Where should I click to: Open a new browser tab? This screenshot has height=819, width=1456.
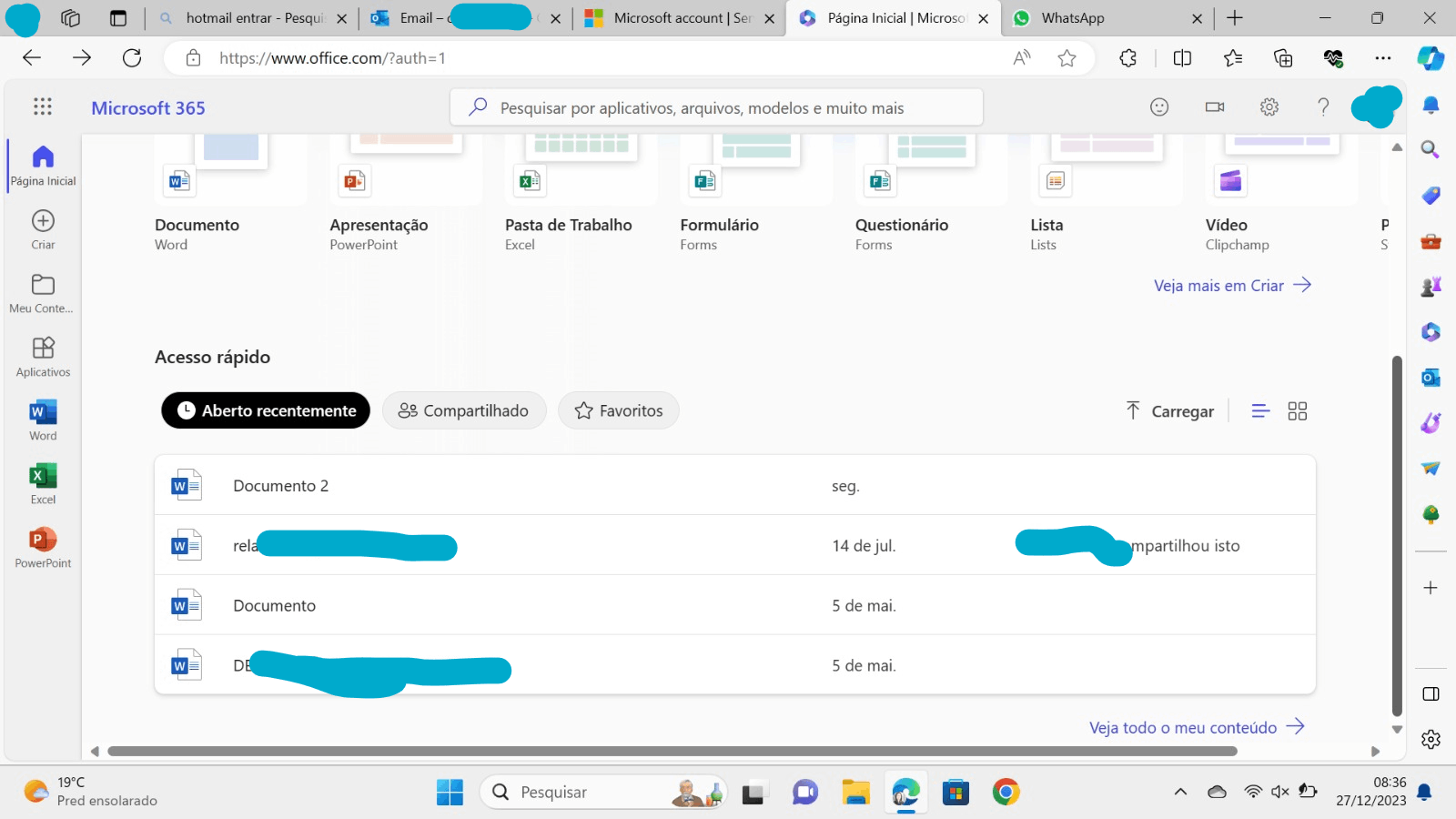point(1235,18)
